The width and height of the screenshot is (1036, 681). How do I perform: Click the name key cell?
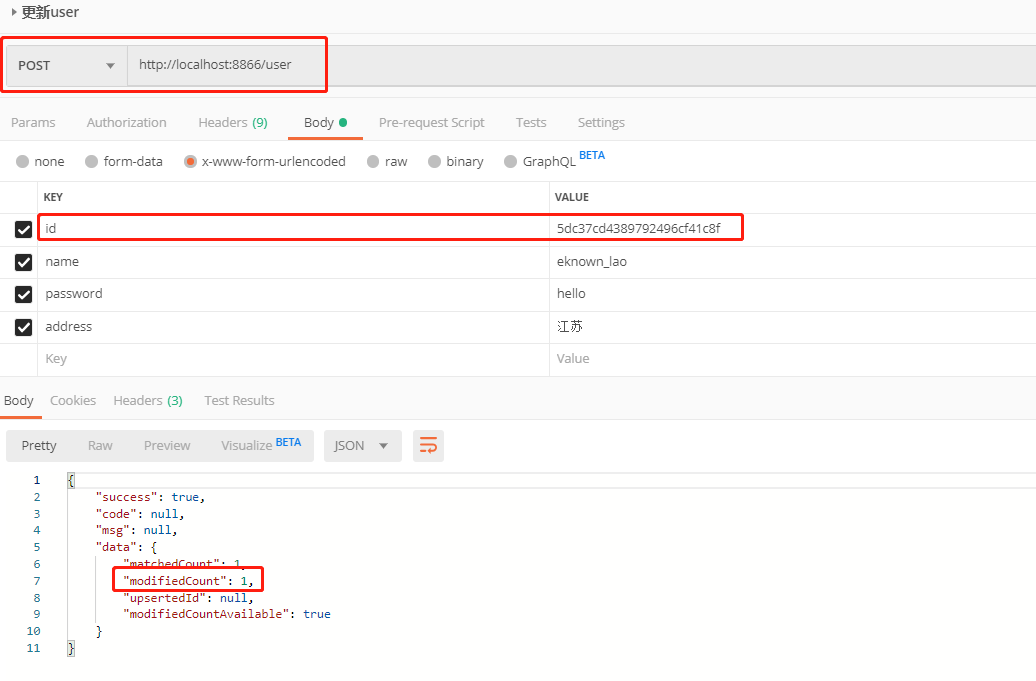(x=293, y=262)
